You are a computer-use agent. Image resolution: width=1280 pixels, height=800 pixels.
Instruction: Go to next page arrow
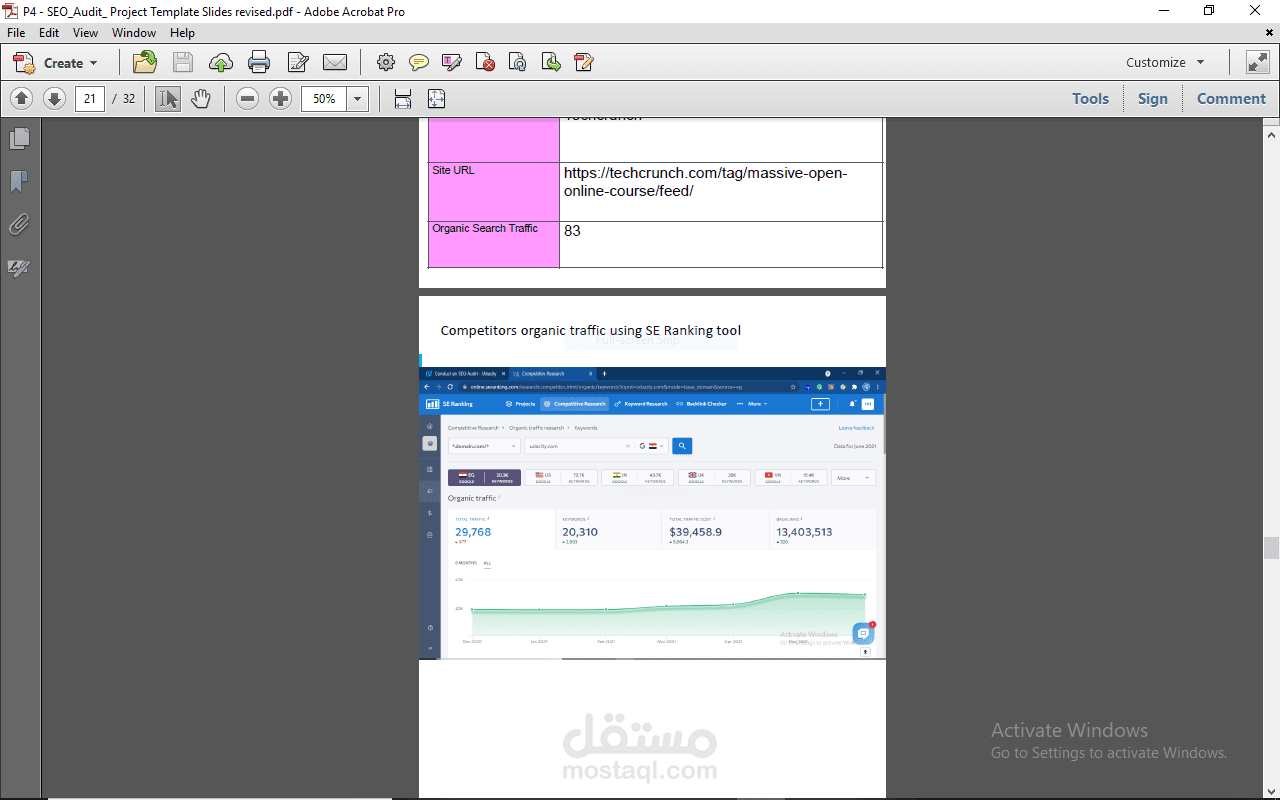pyautogui.click(x=55, y=99)
